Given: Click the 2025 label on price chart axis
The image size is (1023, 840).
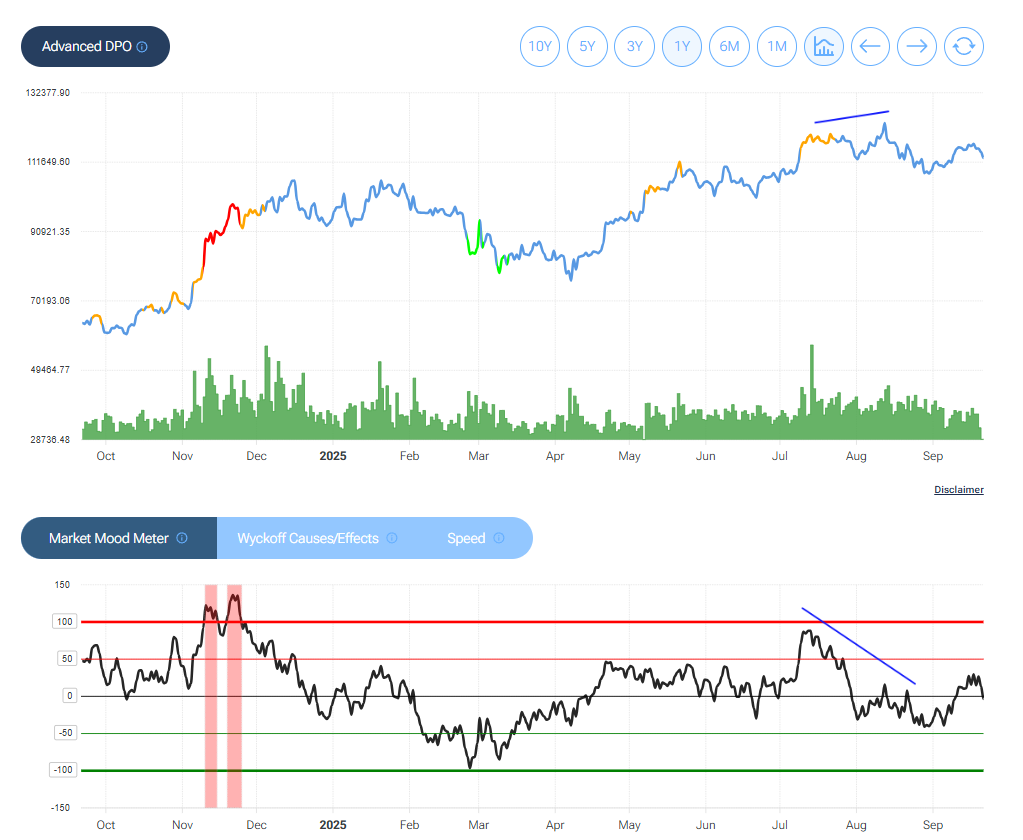Looking at the screenshot, I should click(333, 456).
